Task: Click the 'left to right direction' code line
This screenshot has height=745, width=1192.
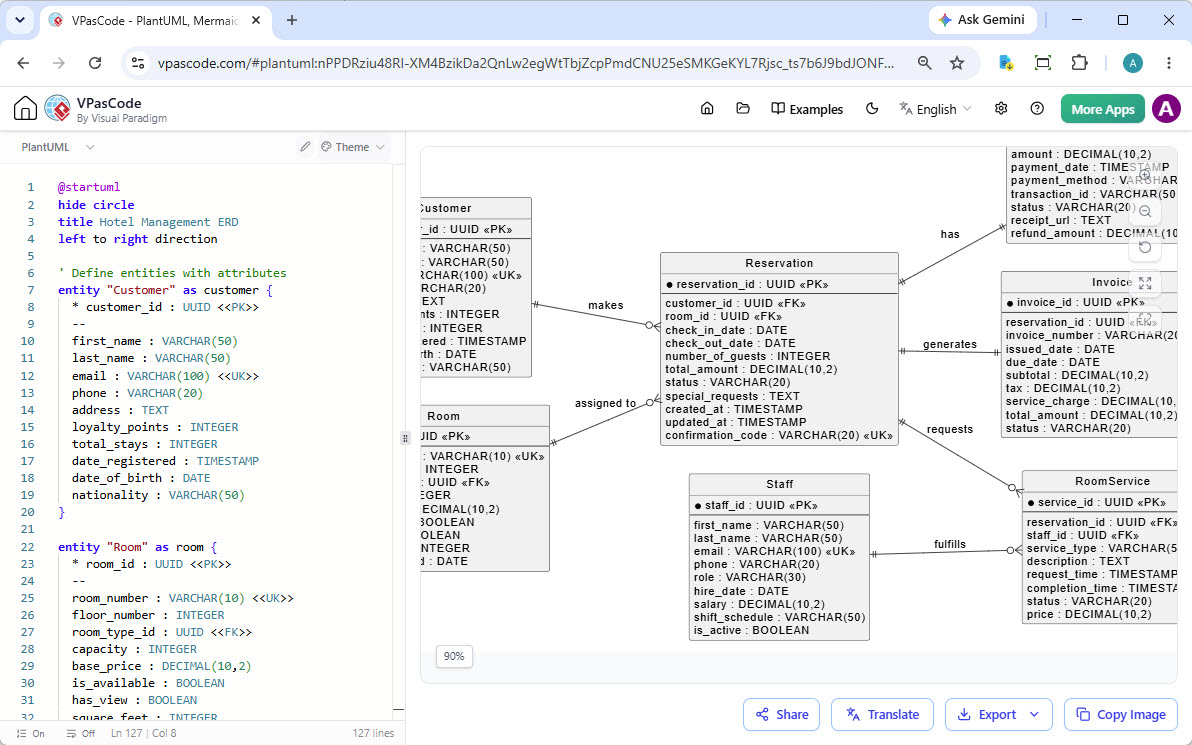Action: click(138, 239)
